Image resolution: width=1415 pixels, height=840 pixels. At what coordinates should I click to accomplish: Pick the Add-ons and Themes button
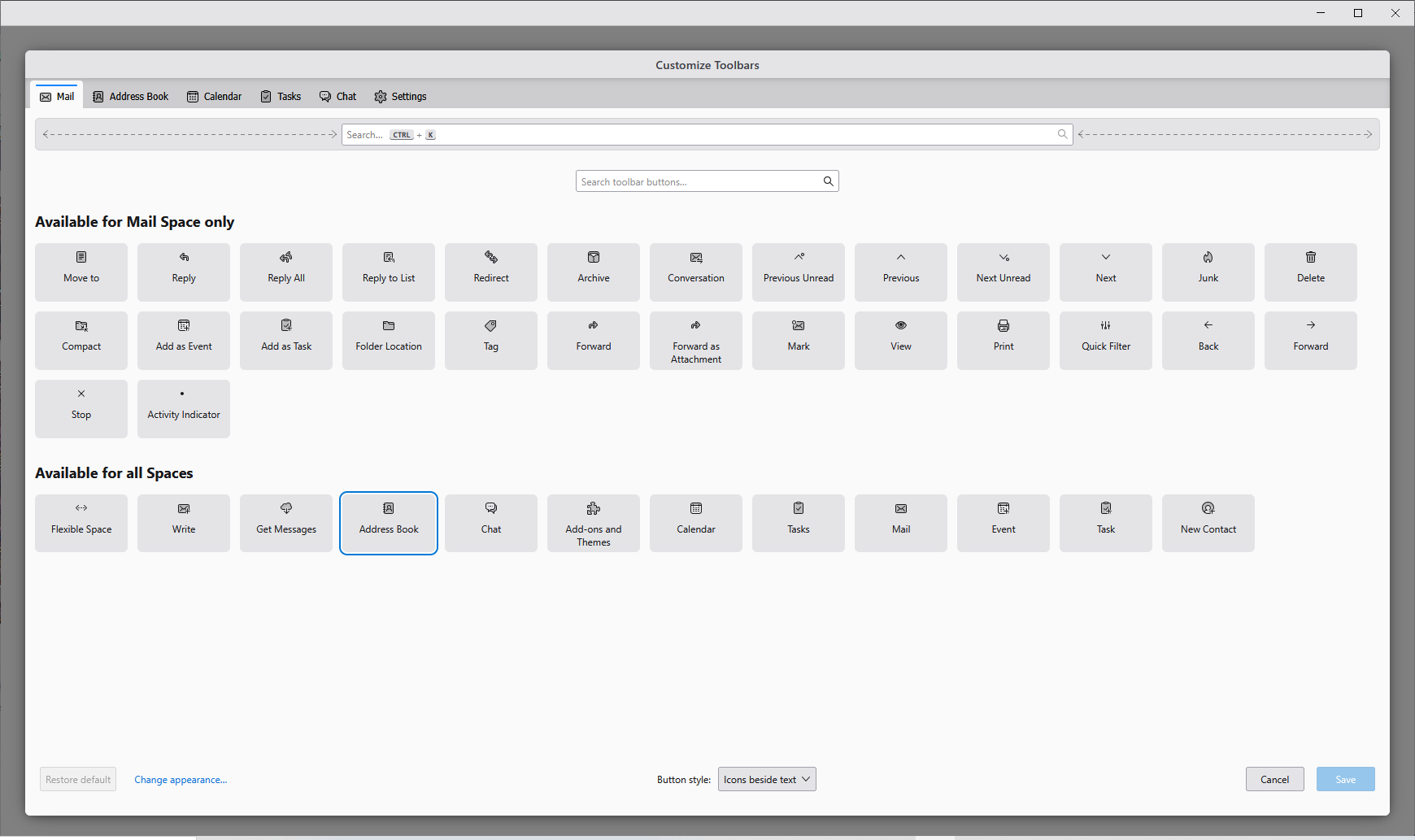tap(594, 523)
